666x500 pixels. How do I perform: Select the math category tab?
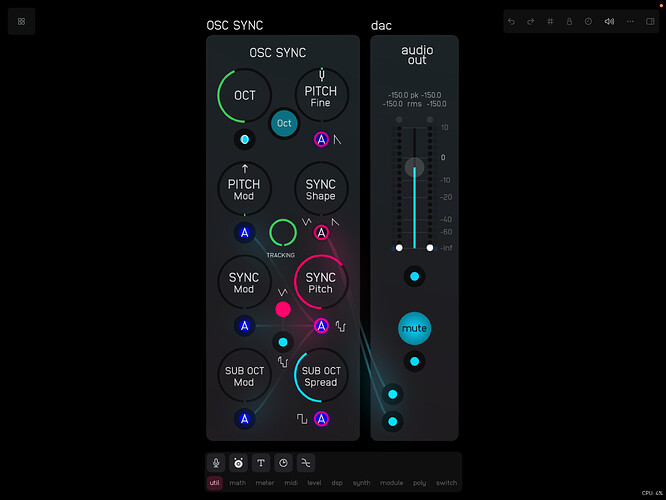[x=237, y=483]
